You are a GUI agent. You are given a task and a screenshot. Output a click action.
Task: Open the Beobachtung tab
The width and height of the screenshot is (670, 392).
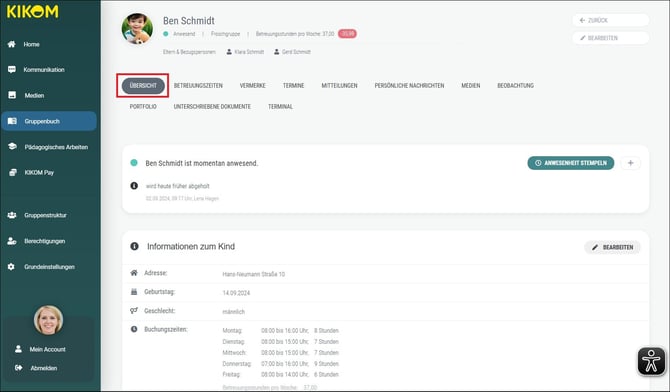(x=515, y=85)
